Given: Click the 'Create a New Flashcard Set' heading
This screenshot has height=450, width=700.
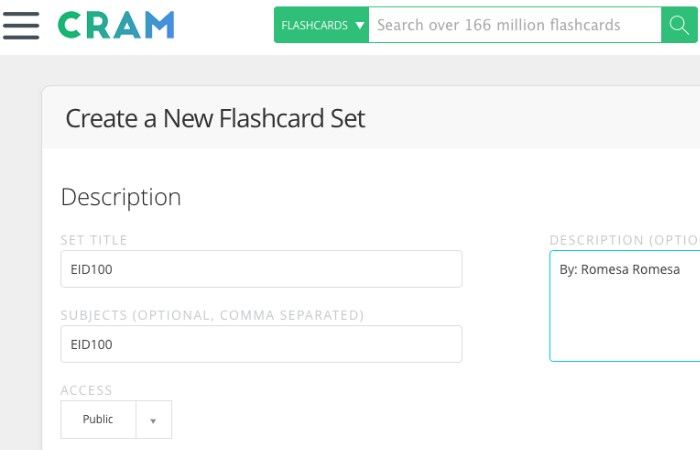Looking at the screenshot, I should tap(215, 119).
